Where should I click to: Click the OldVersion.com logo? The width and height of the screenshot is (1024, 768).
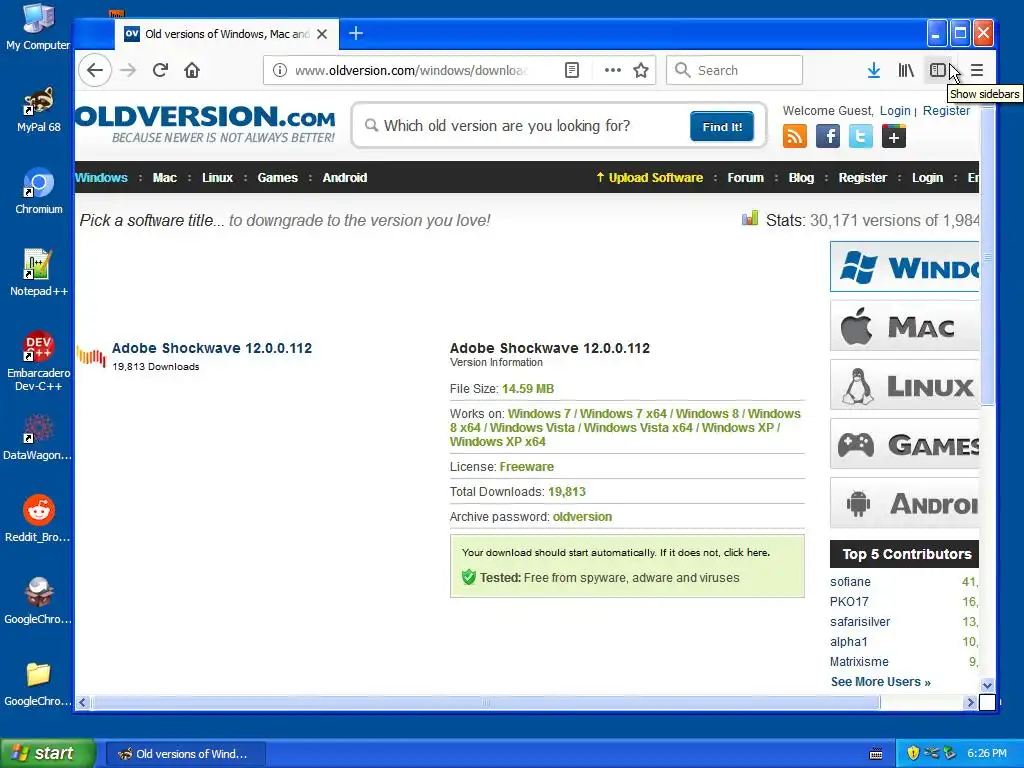click(x=205, y=124)
